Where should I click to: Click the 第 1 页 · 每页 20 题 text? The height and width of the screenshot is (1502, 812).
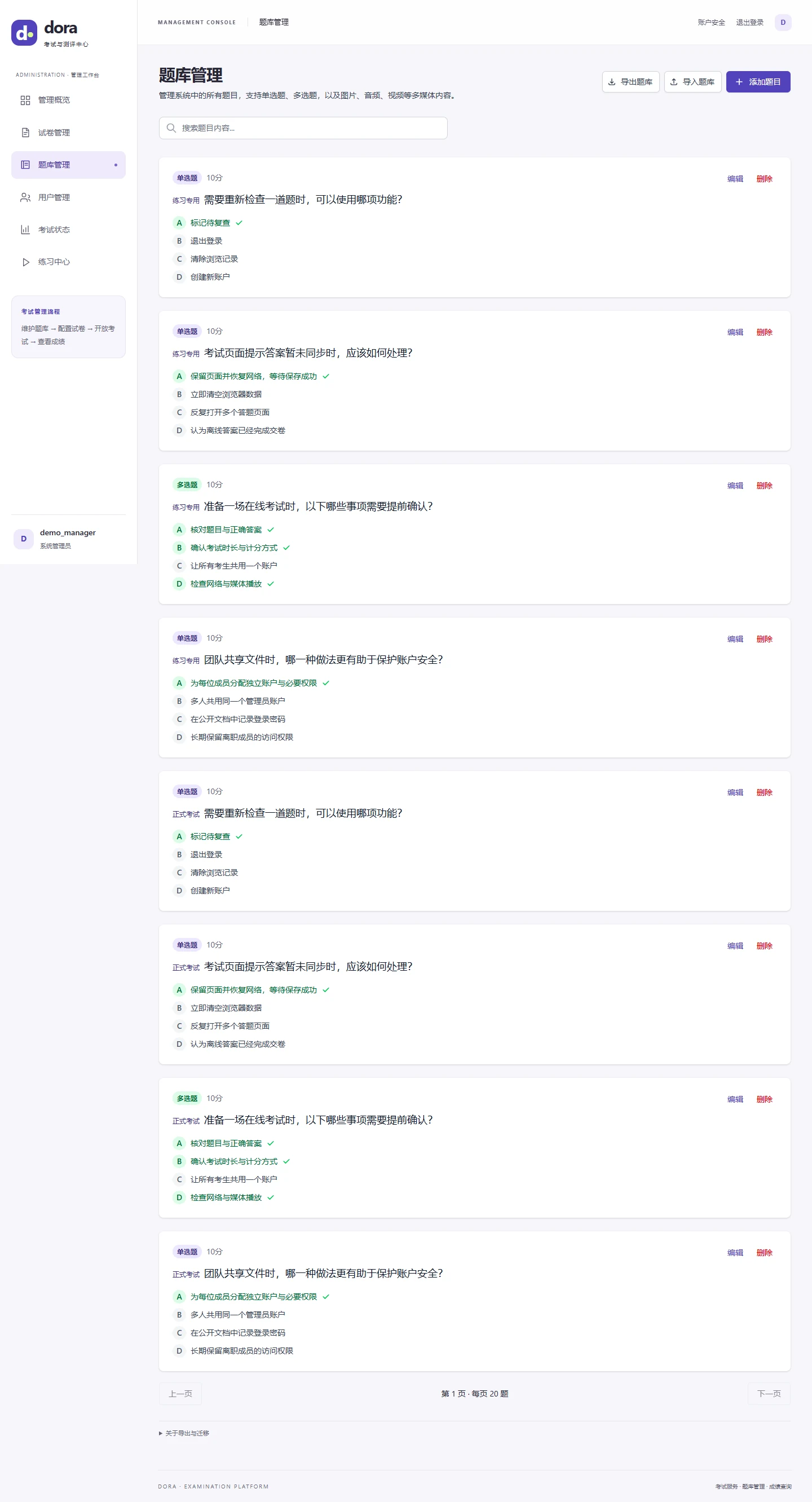474,1393
